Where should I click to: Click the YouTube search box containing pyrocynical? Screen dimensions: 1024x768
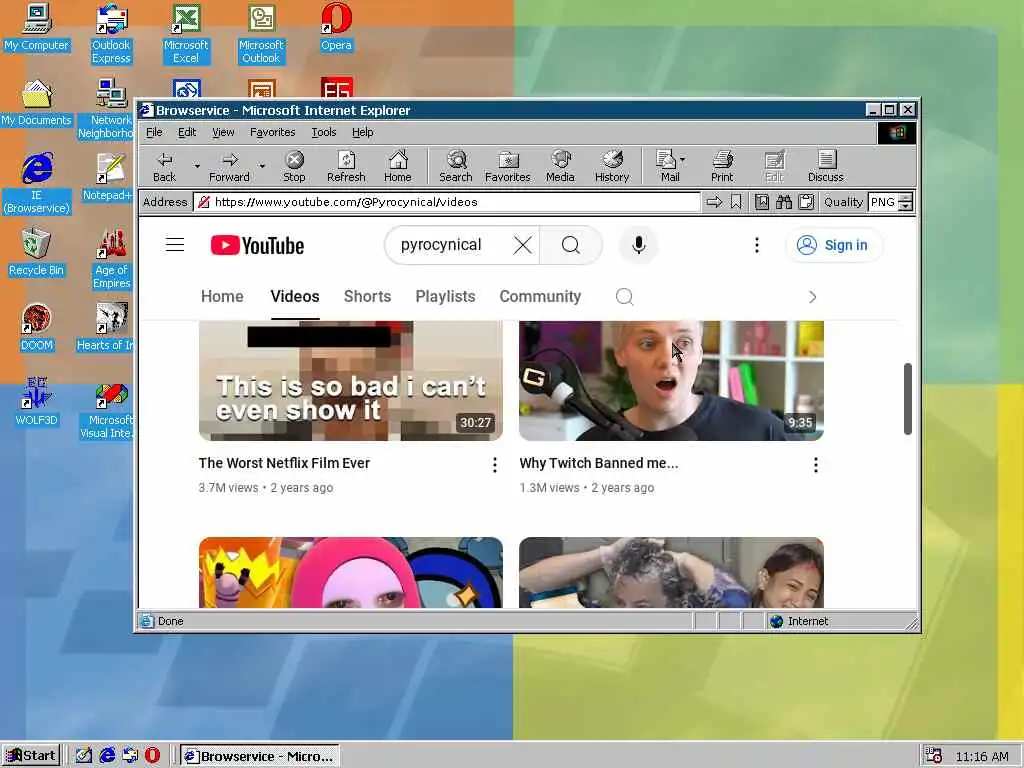[451, 246]
